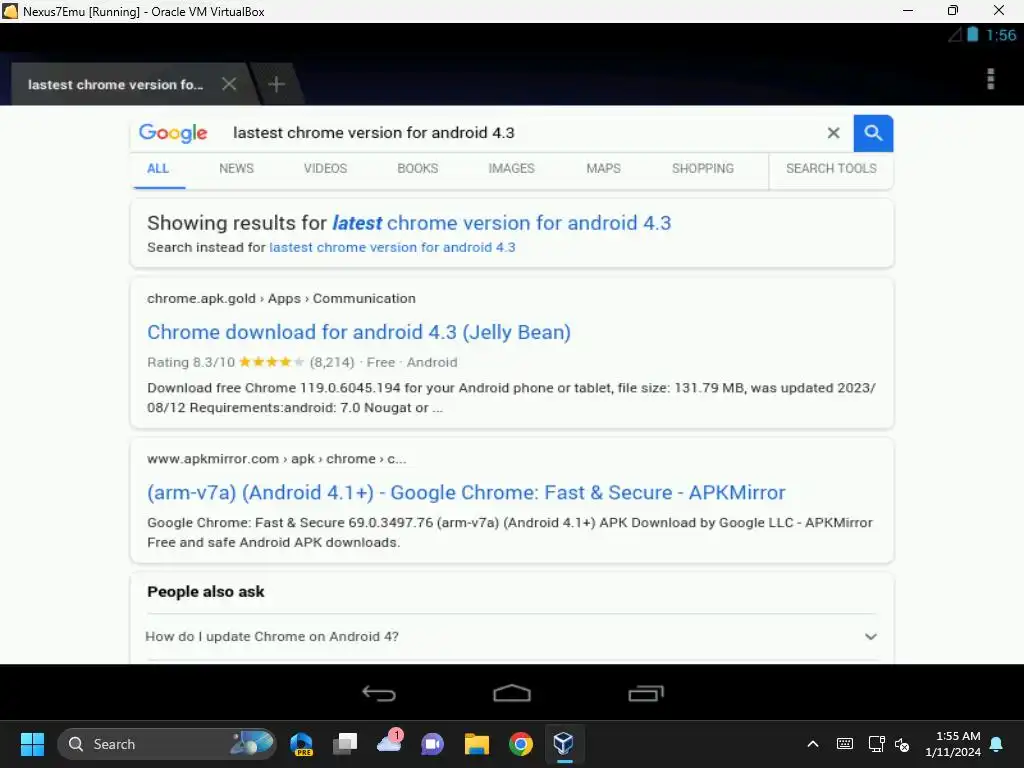The image size is (1024, 768).
Task: Close the 'lastest chrome version' browser tab
Action: click(229, 84)
